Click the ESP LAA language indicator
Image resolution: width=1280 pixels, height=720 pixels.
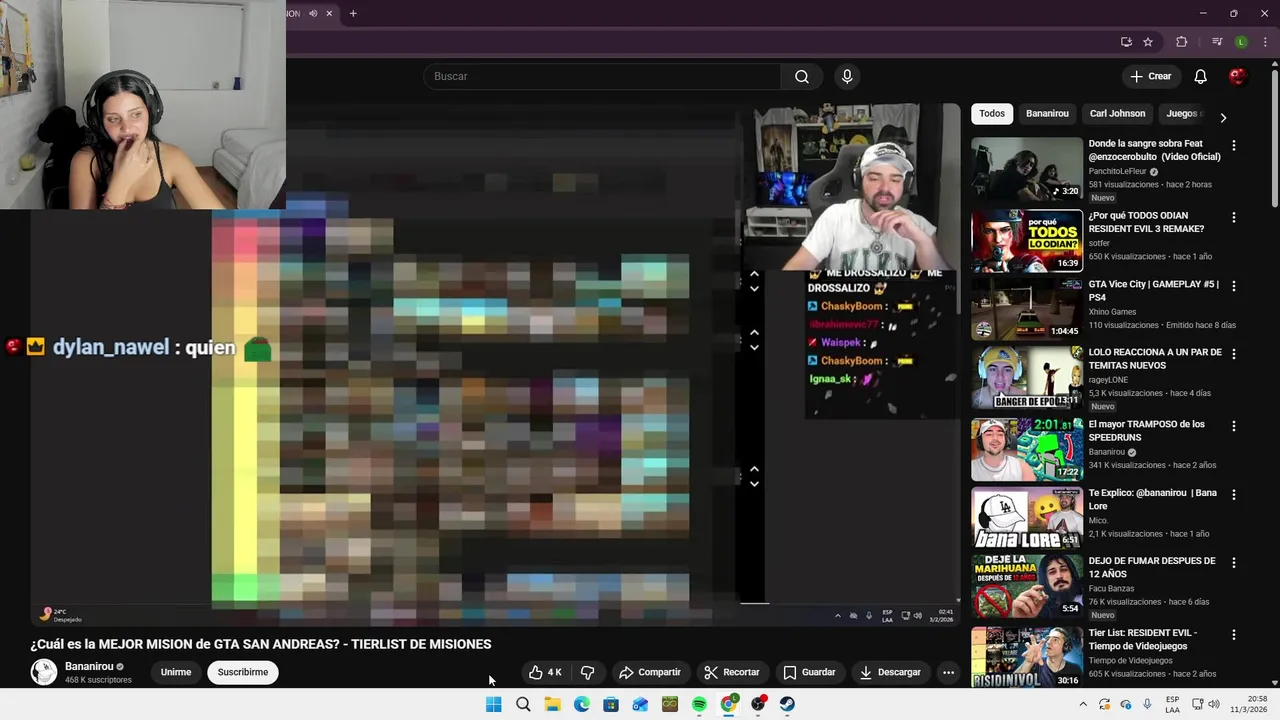point(1172,704)
